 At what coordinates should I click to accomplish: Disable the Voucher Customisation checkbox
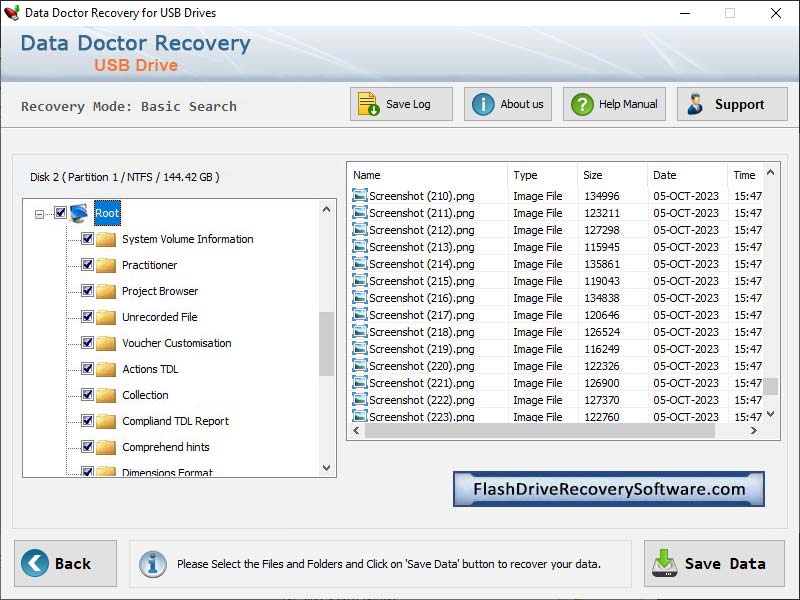(x=86, y=343)
